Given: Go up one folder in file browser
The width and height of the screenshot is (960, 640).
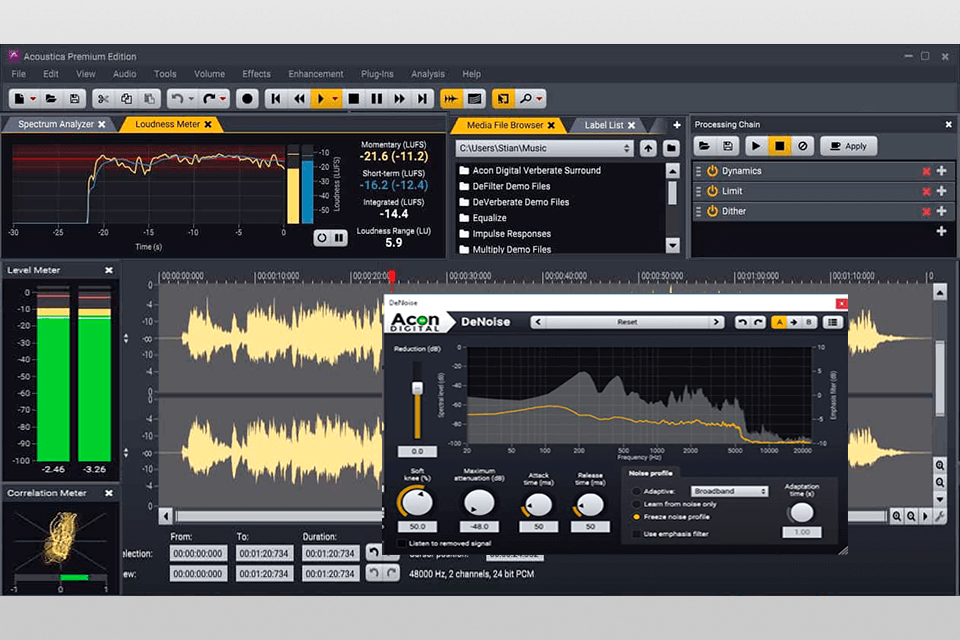Looking at the screenshot, I should pos(648,148).
